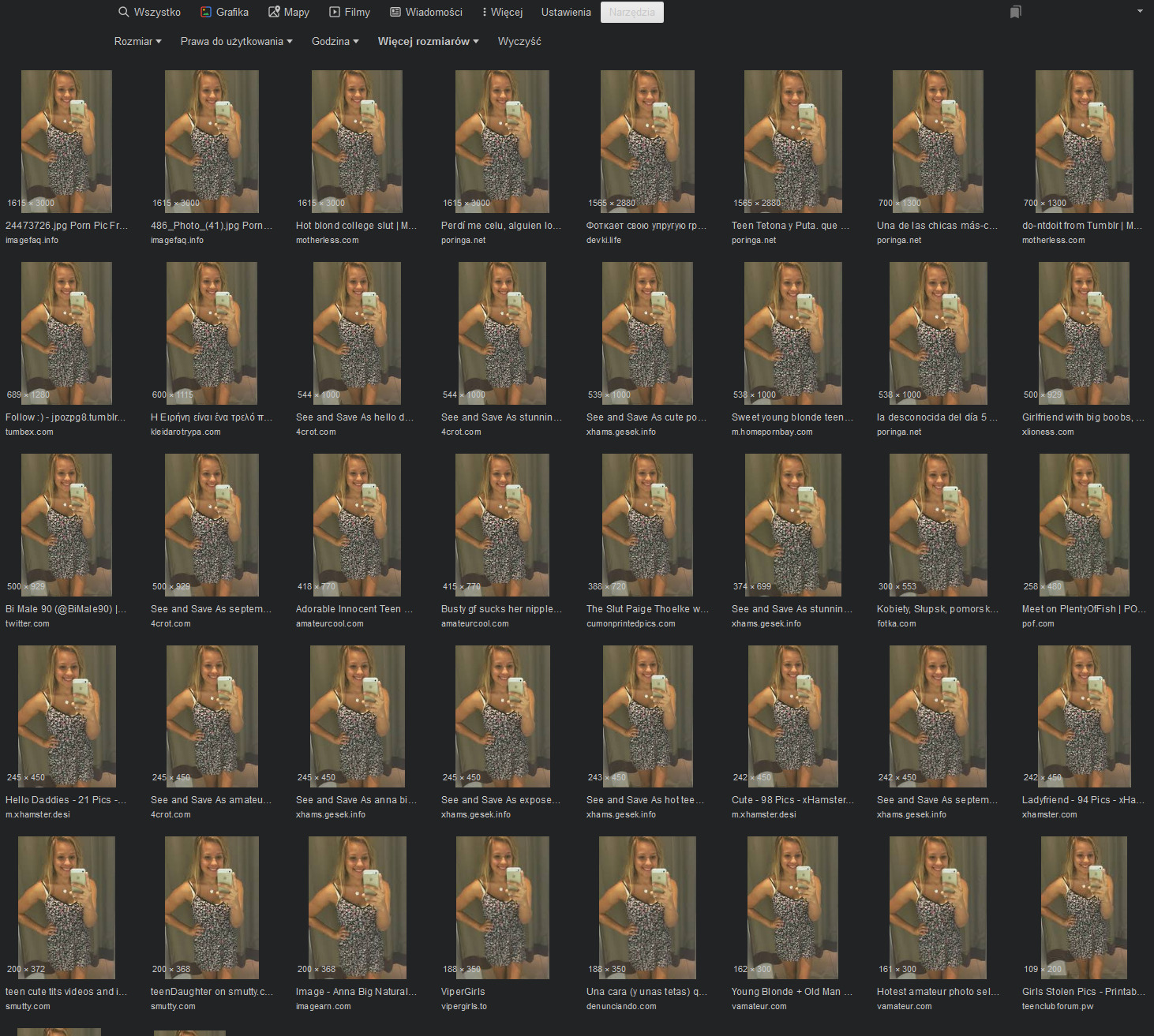Click Wyczyść to clear filters
1154x1036 pixels.
point(519,41)
